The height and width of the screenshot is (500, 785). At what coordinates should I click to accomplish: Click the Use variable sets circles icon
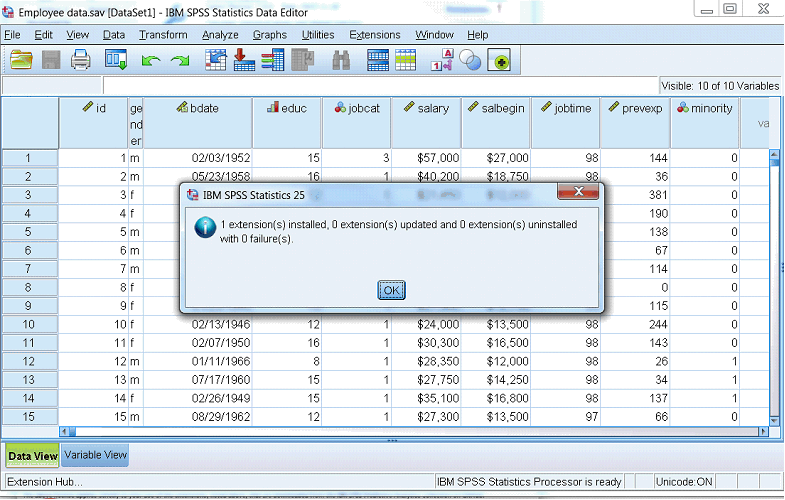pyautogui.click(x=470, y=60)
